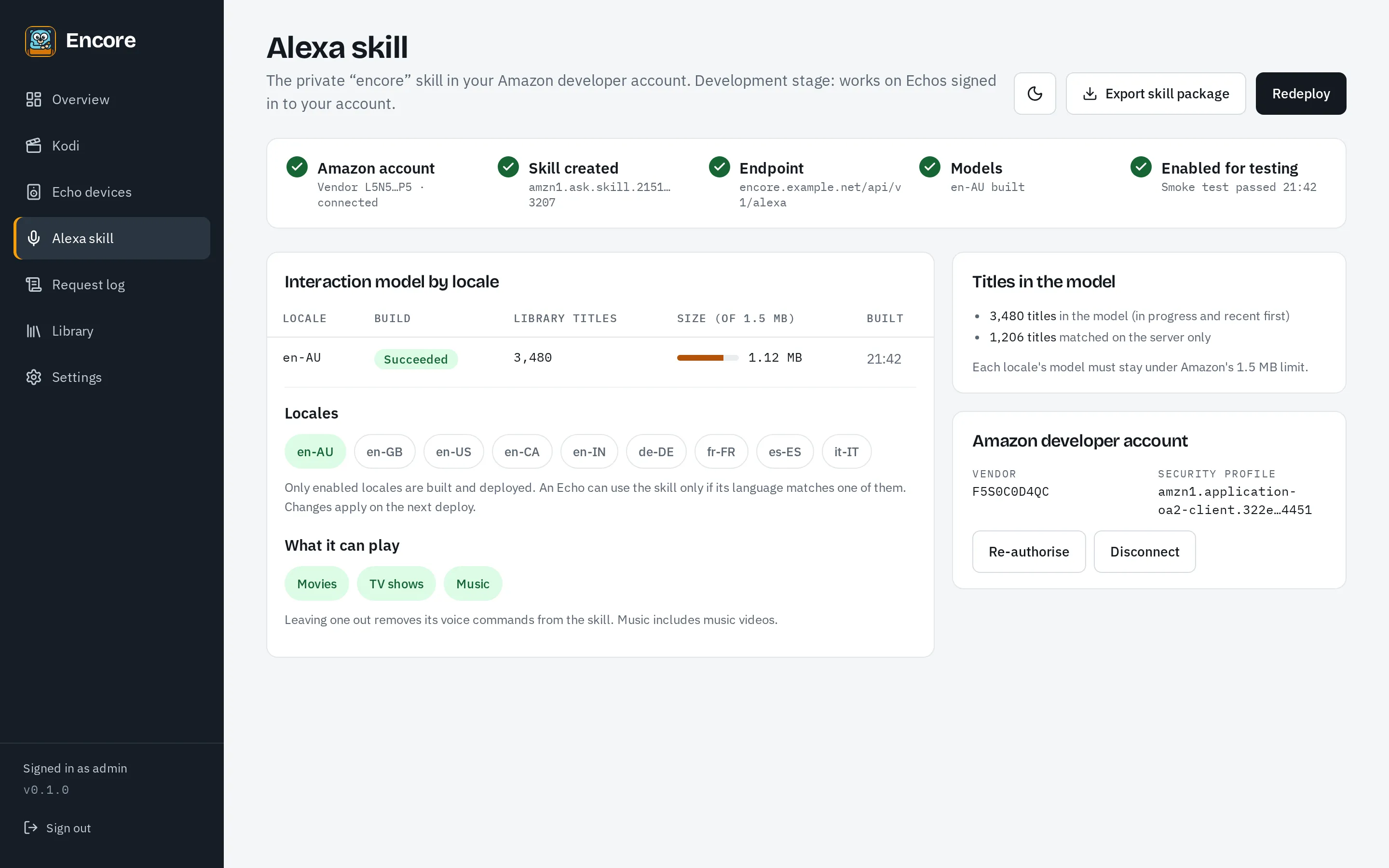
Task: Click the Library books icon
Action: pos(34,331)
